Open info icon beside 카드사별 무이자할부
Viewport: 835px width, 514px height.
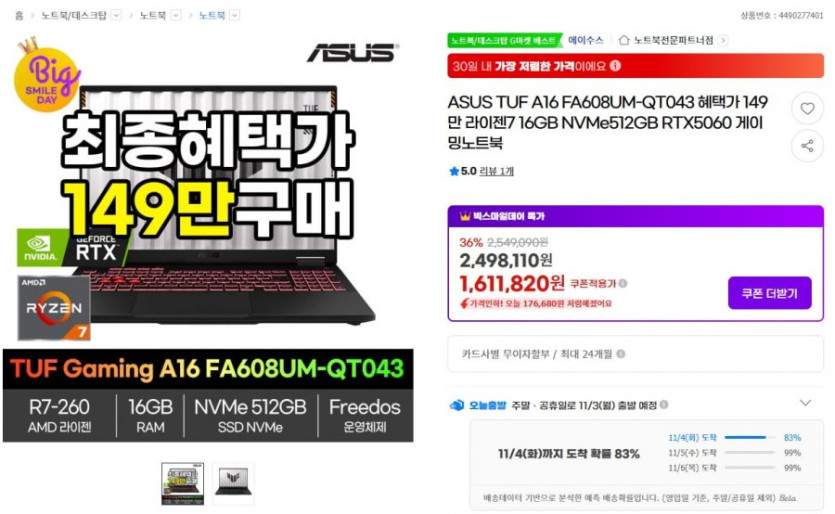[x=620, y=354]
